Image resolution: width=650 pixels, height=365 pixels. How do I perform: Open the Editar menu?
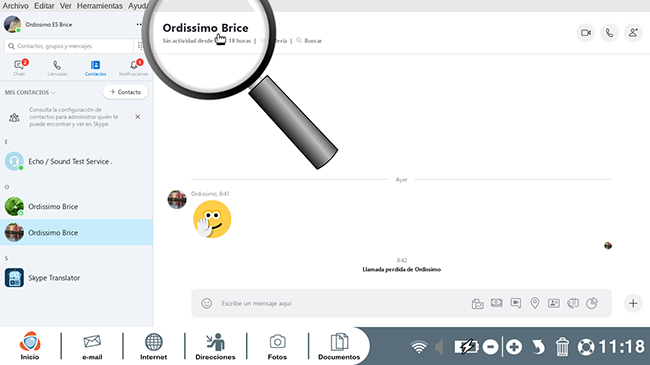click(44, 6)
